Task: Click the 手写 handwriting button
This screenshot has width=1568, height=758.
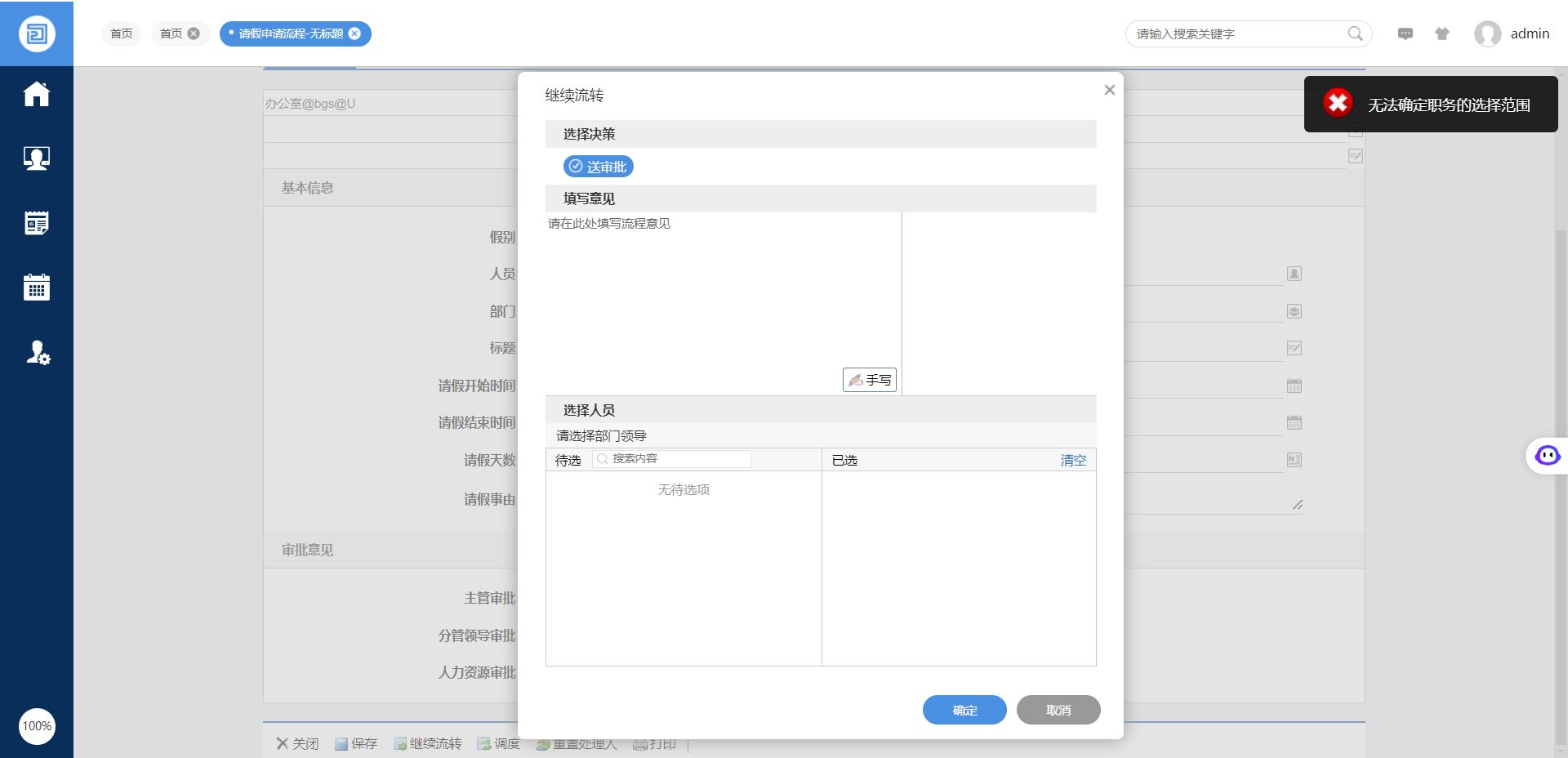Action: tap(870, 380)
